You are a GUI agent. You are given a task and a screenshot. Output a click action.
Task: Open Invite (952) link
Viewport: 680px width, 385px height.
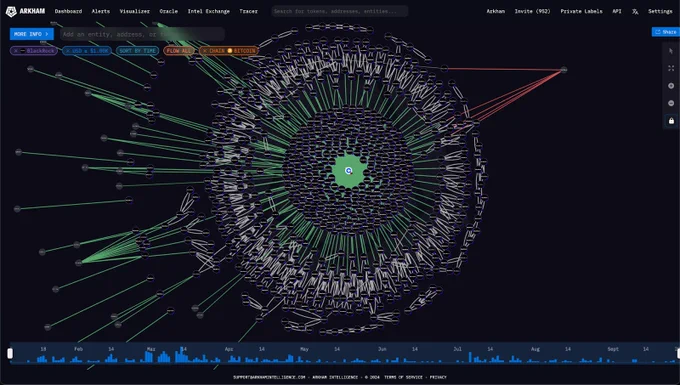point(532,11)
